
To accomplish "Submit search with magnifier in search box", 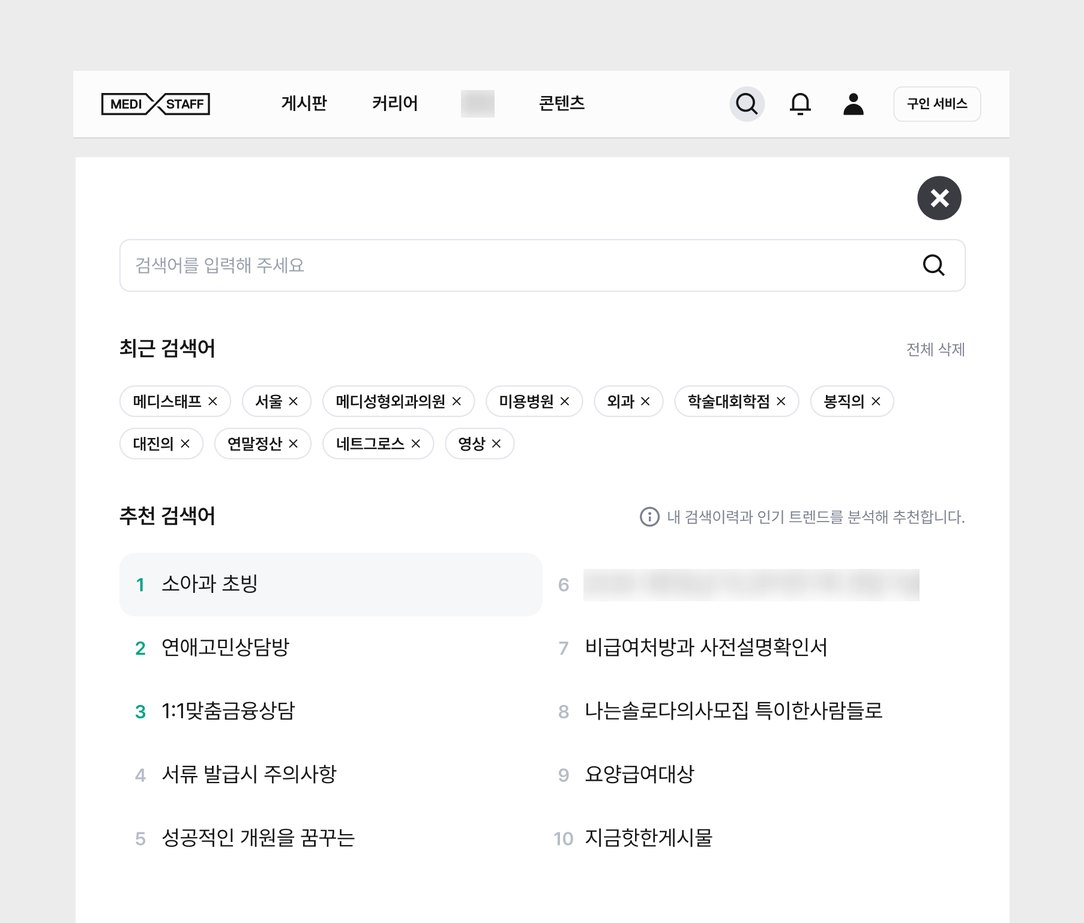I will click(933, 265).
